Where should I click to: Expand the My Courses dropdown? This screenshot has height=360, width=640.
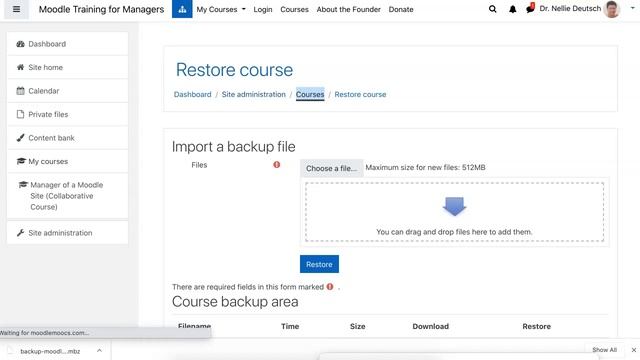[x=221, y=9]
